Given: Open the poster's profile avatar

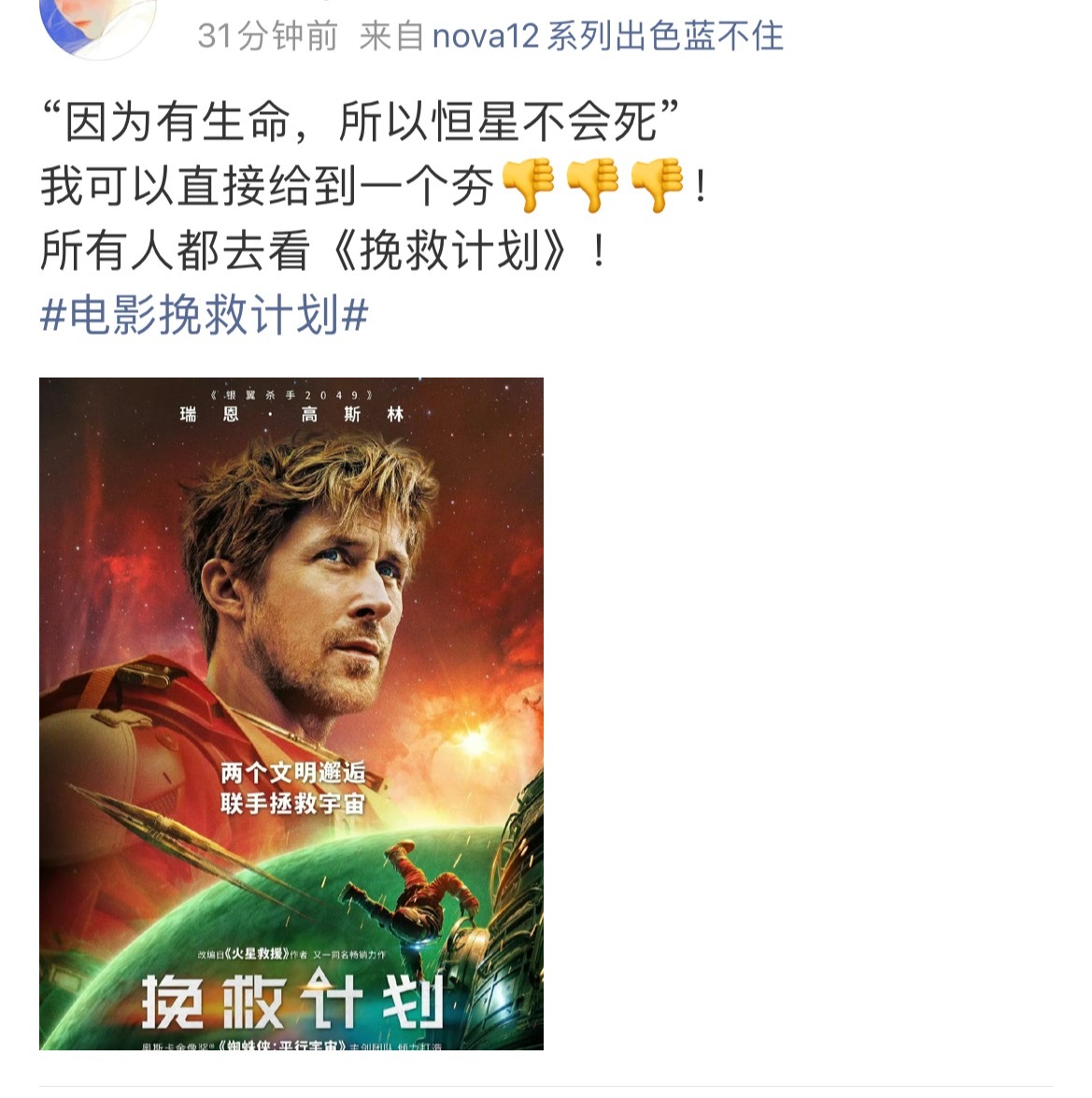Looking at the screenshot, I should point(98,26).
